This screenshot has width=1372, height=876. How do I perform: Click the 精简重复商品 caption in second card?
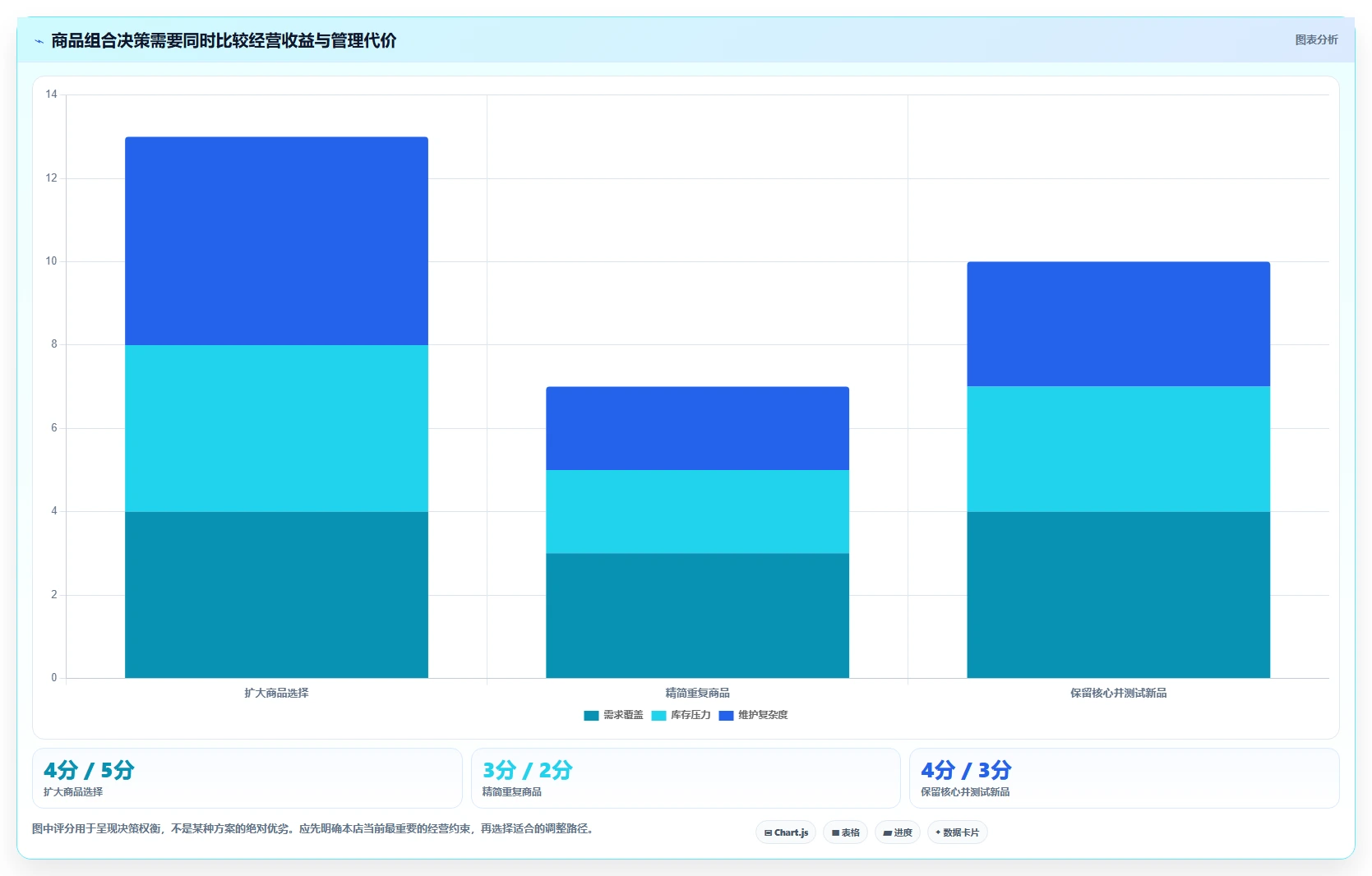511,792
